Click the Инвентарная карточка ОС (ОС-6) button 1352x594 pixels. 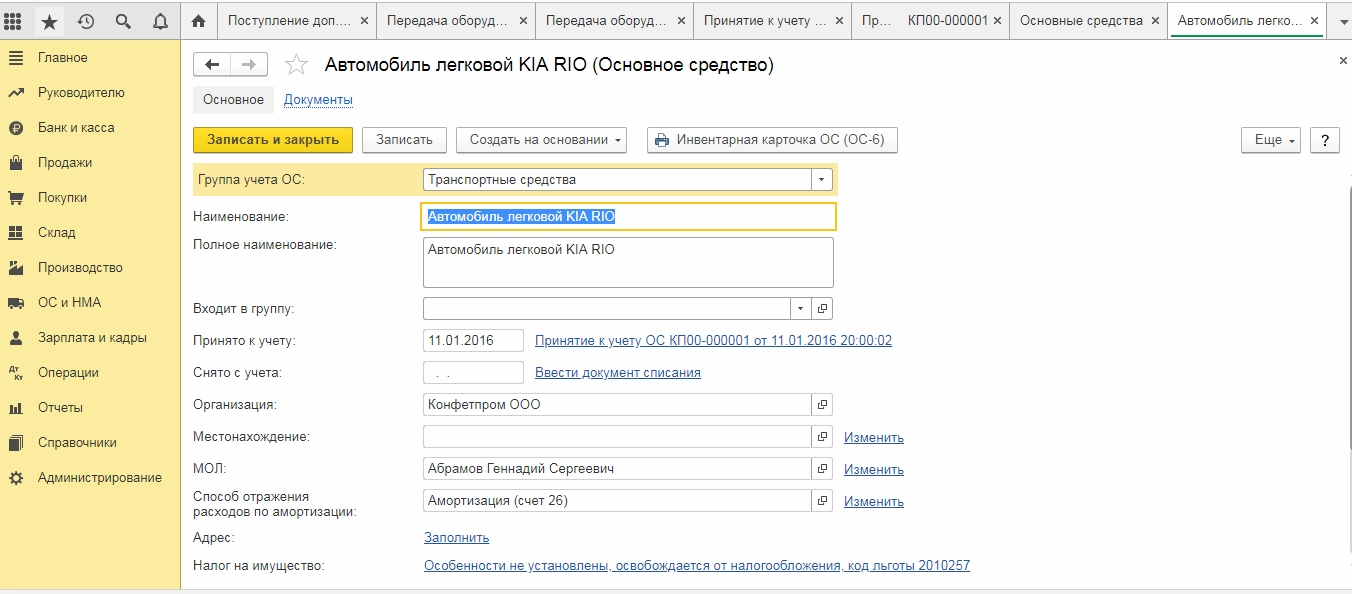click(x=772, y=140)
